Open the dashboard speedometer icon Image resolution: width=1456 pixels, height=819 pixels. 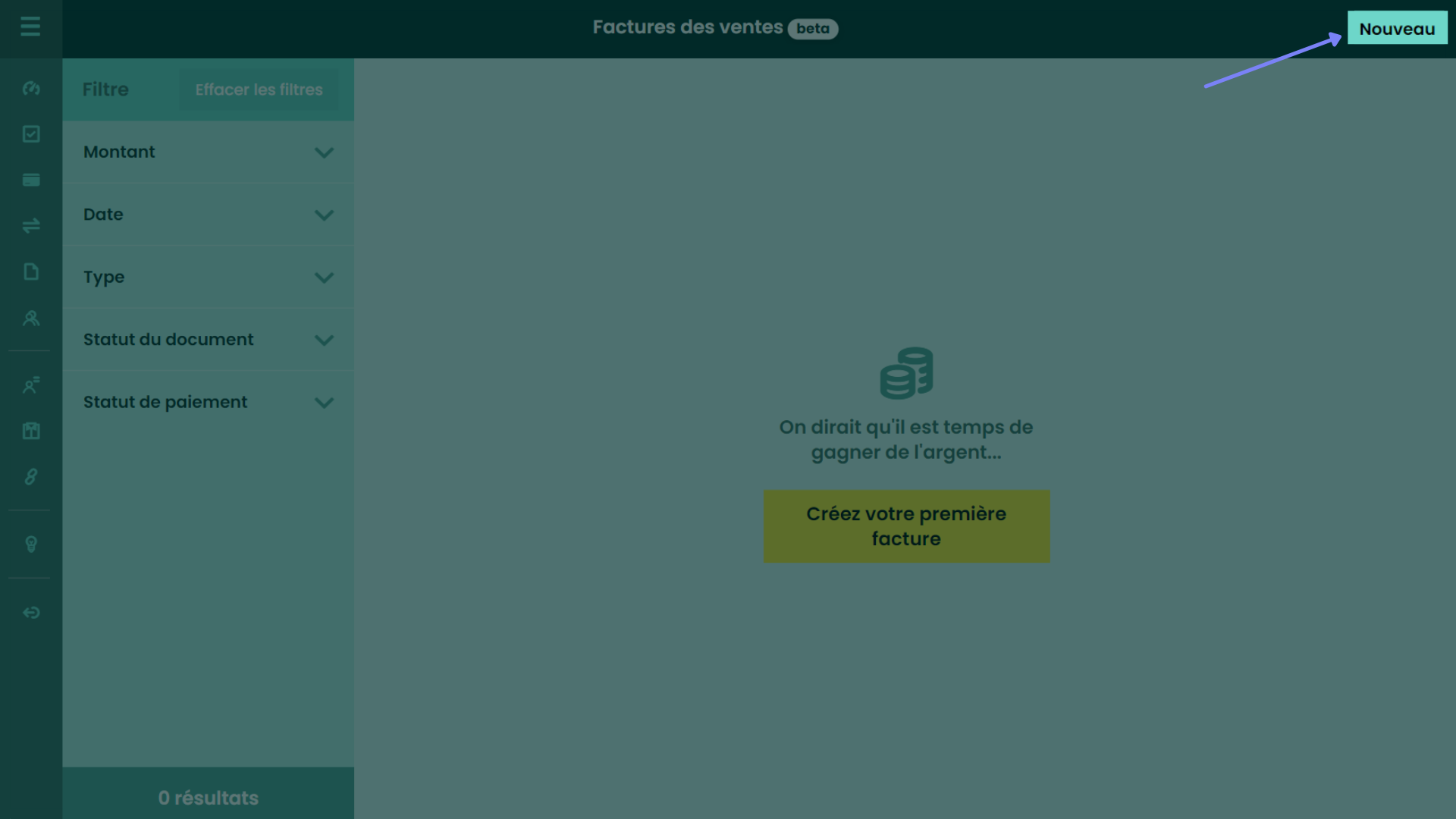(31, 89)
